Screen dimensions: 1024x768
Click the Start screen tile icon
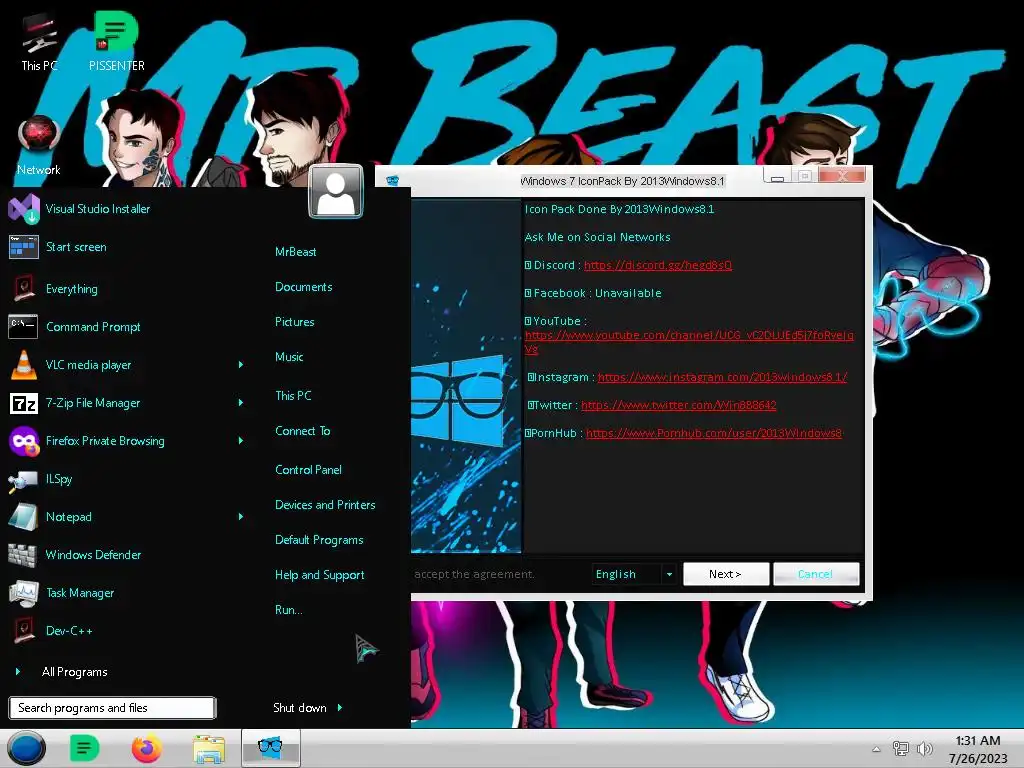(x=24, y=247)
